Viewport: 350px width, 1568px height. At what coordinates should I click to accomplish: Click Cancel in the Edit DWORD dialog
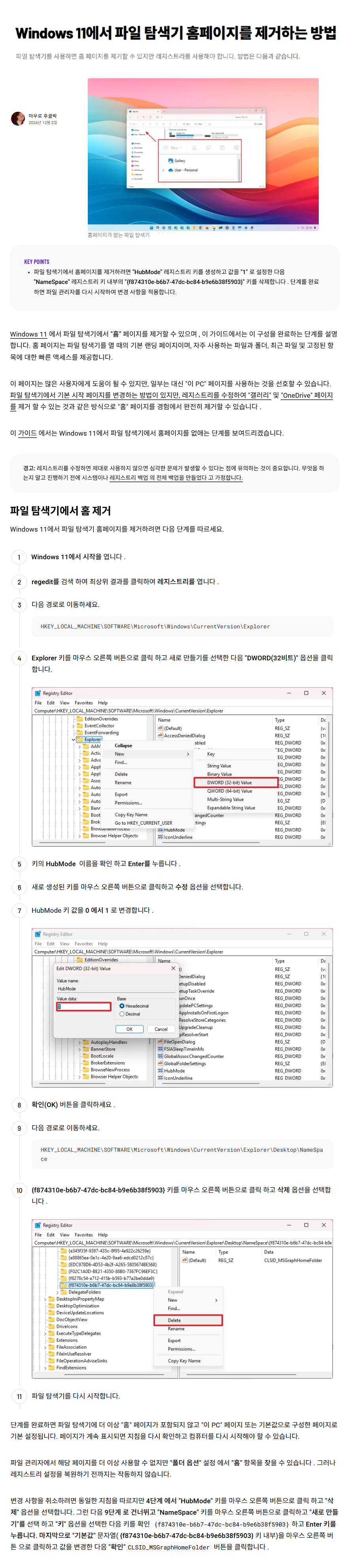161,1029
